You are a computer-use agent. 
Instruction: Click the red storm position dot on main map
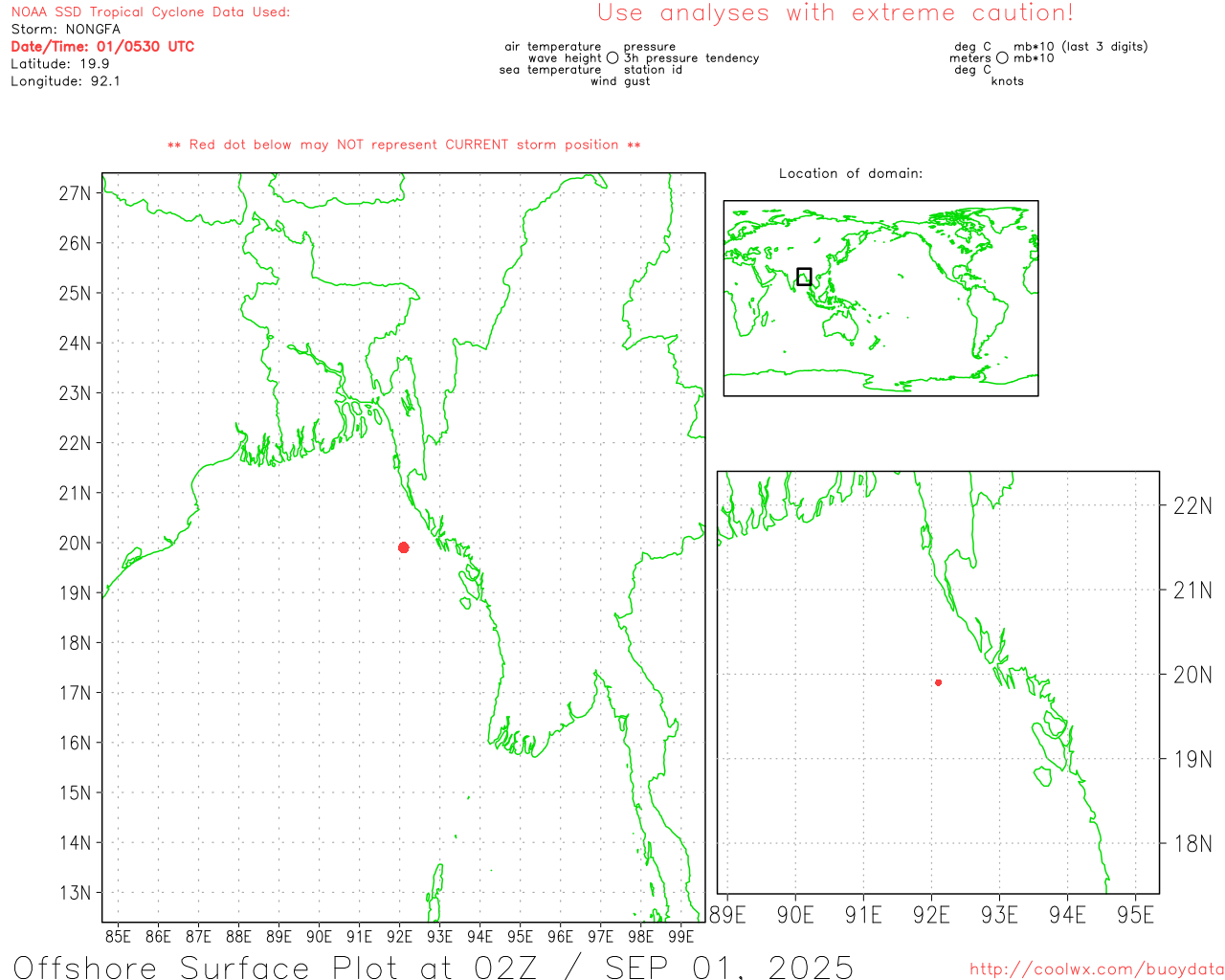tap(404, 547)
